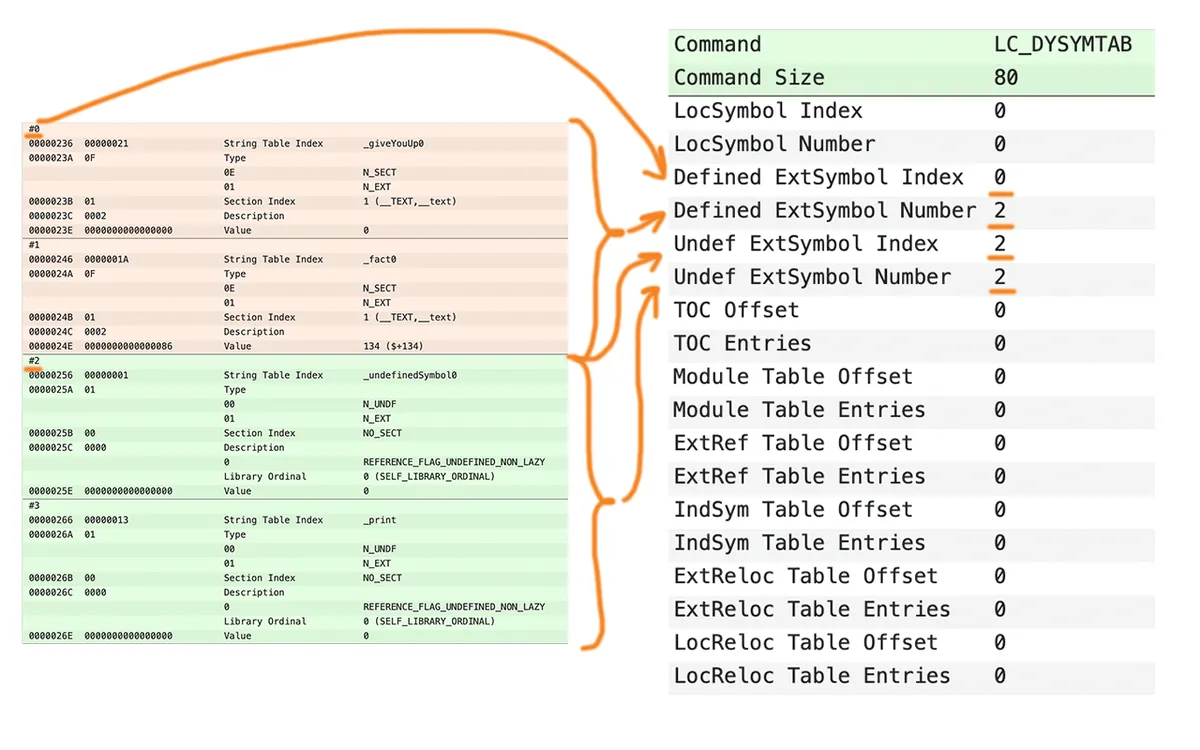Select the IndSym Table Offset row
The width and height of the screenshot is (1200, 750).
click(x=911, y=510)
